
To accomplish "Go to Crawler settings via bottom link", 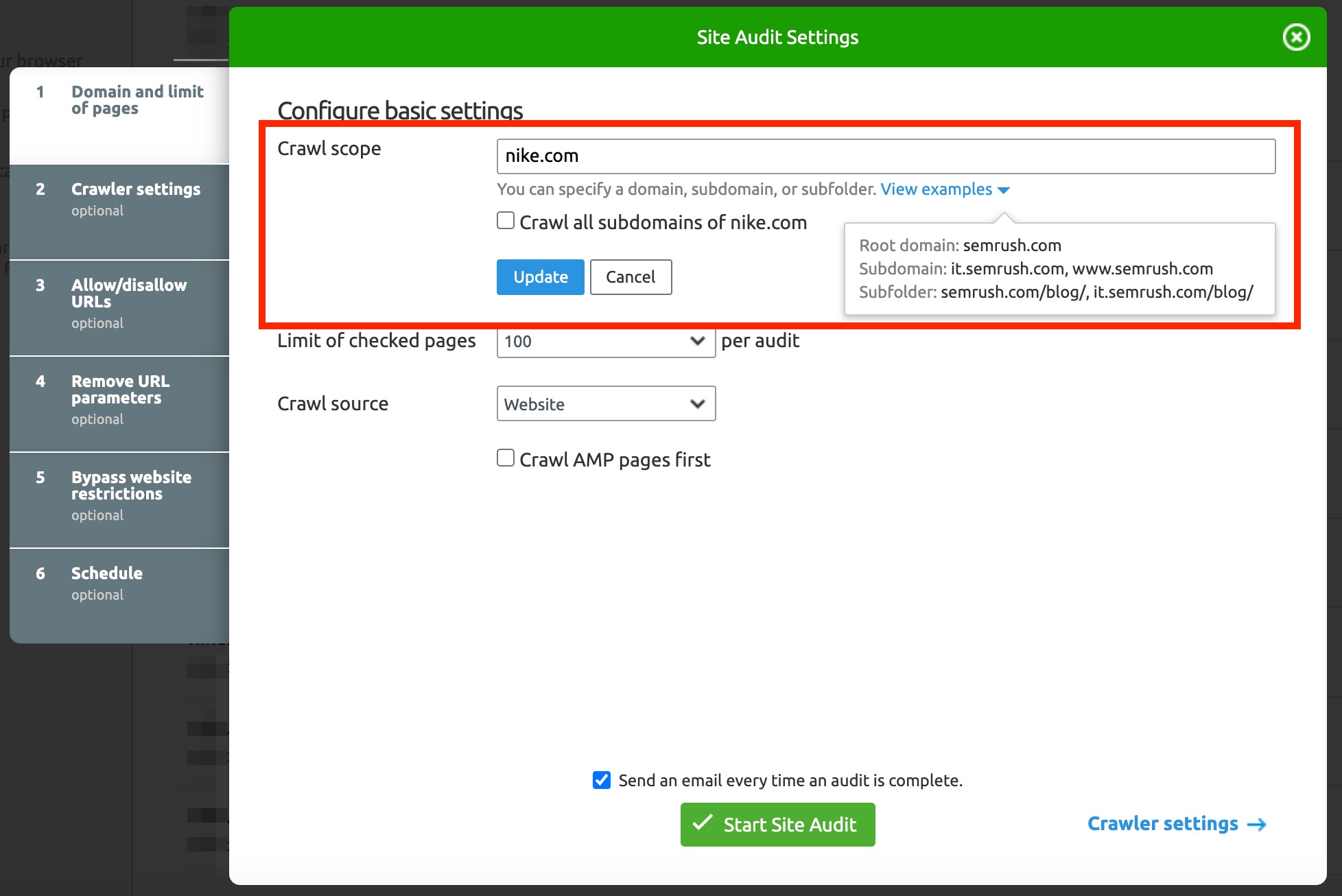I will [x=1176, y=823].
